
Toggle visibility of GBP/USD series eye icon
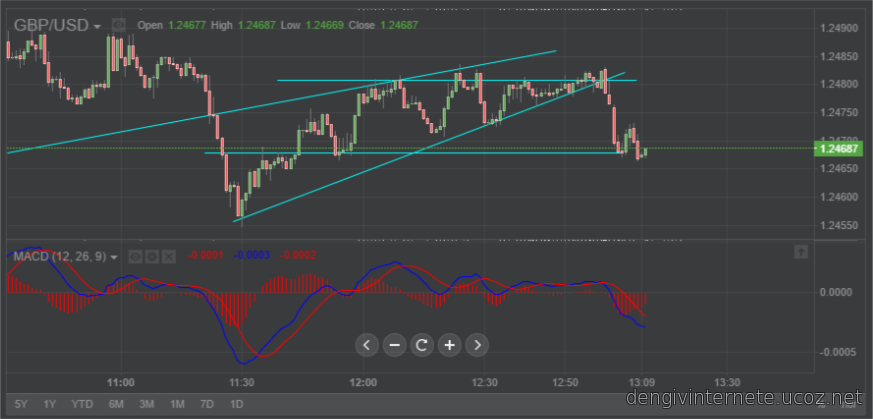pos(119,25)
